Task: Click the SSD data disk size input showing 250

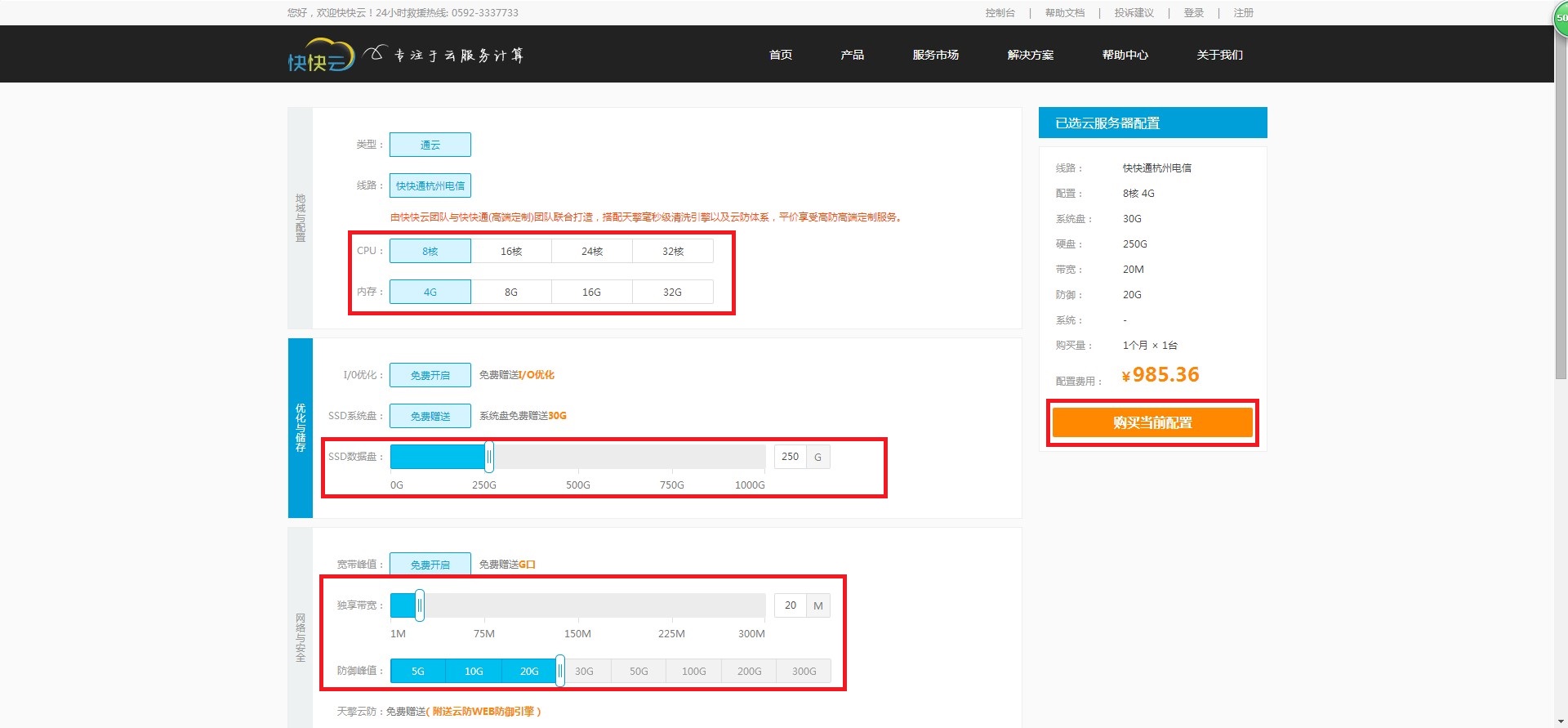Action: [x=790, y=457]
